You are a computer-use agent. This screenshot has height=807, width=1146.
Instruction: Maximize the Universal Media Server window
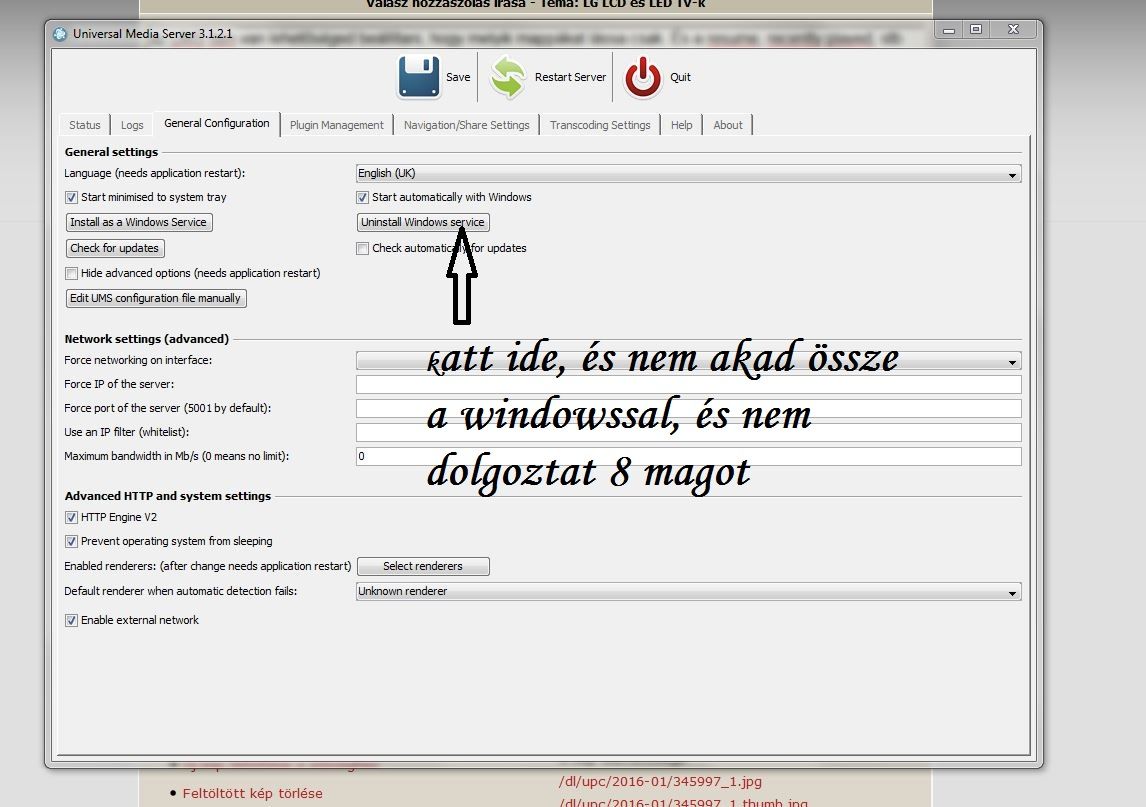(x=976, y=30)
